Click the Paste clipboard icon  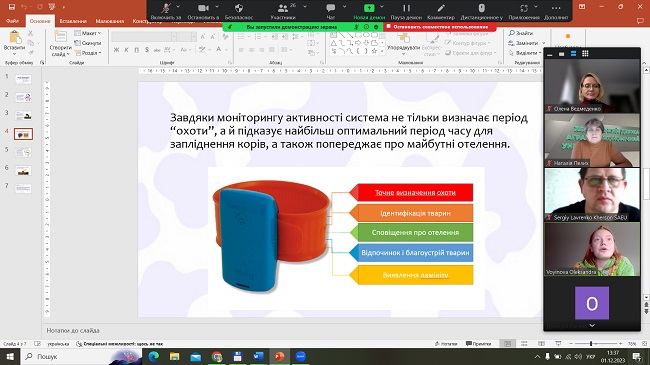[15, 37]
